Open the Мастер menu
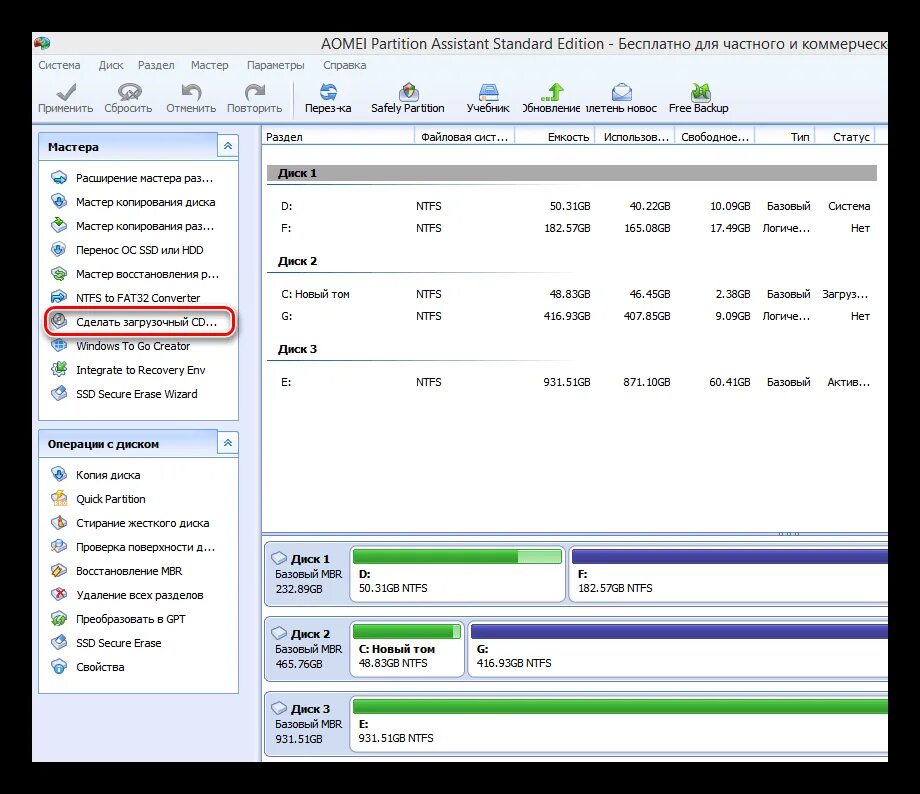 pyautogui.click(x=209, y=65)
